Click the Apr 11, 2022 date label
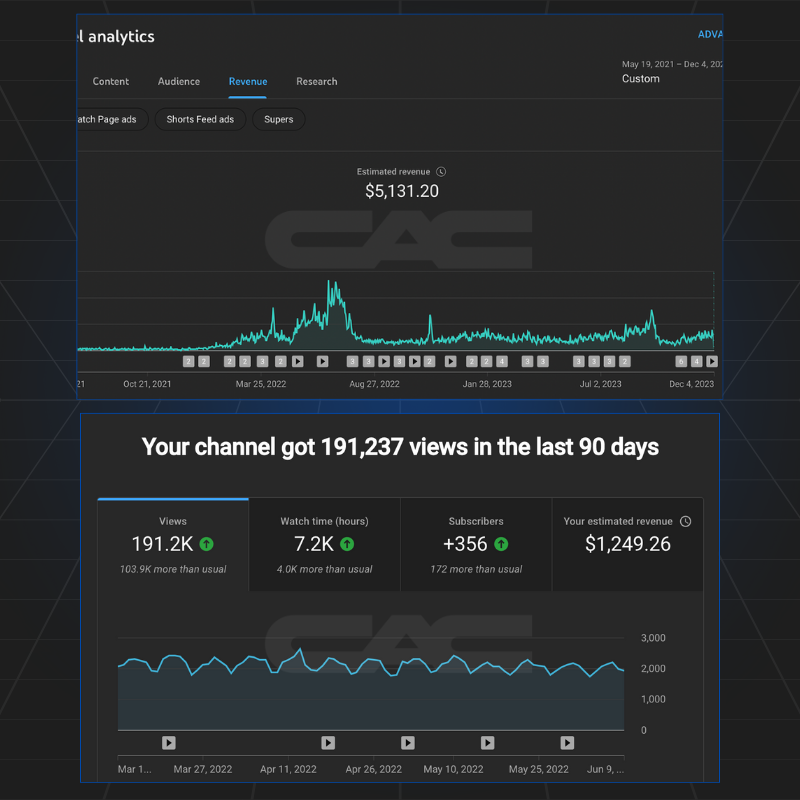 288,769
